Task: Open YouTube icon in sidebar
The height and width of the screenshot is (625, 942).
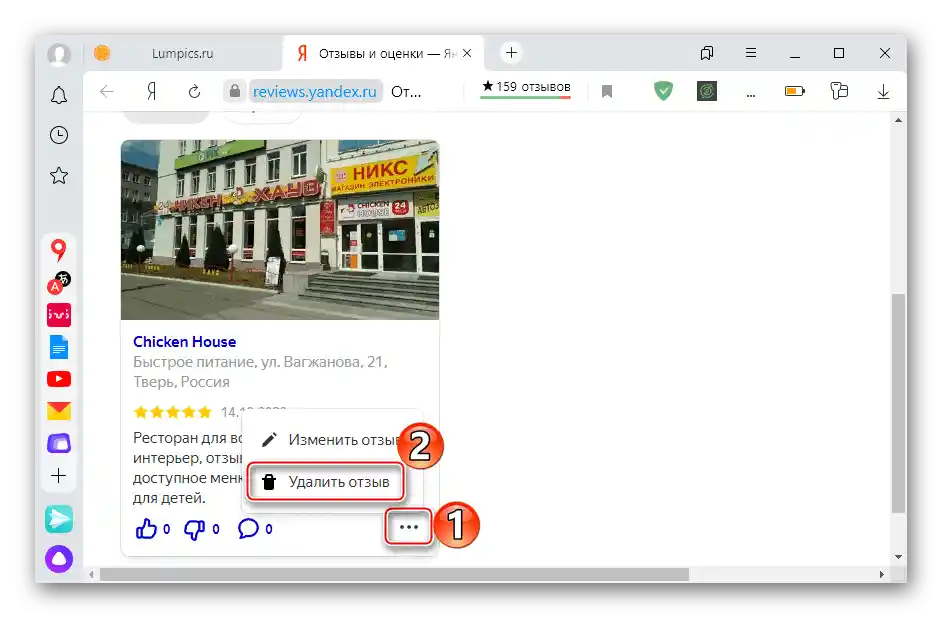Action: (59, 379)
